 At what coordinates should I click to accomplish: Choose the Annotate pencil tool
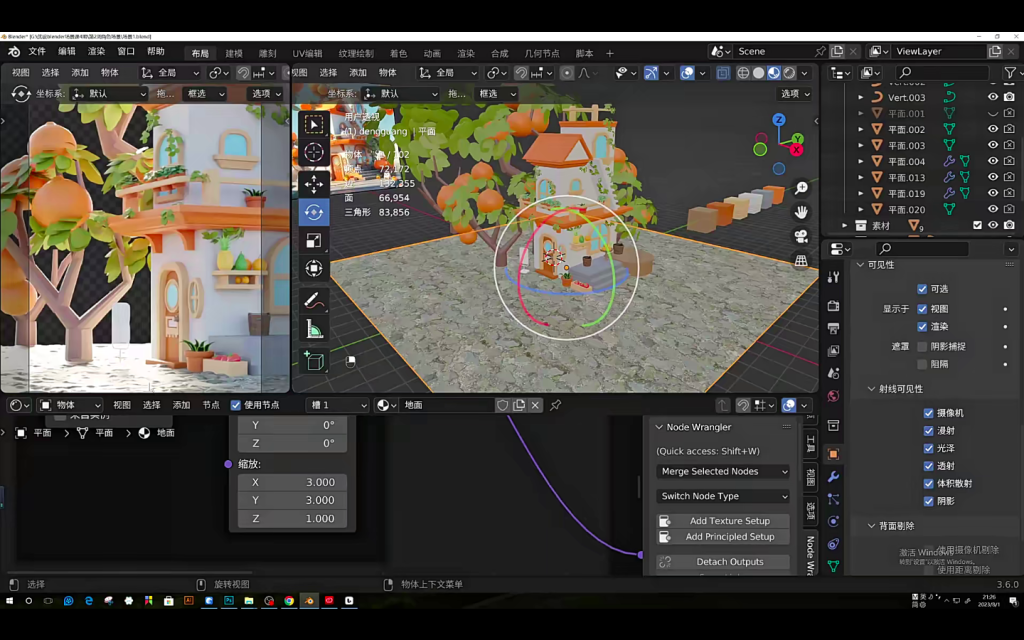pyautogui.click(x=314, y=300)
